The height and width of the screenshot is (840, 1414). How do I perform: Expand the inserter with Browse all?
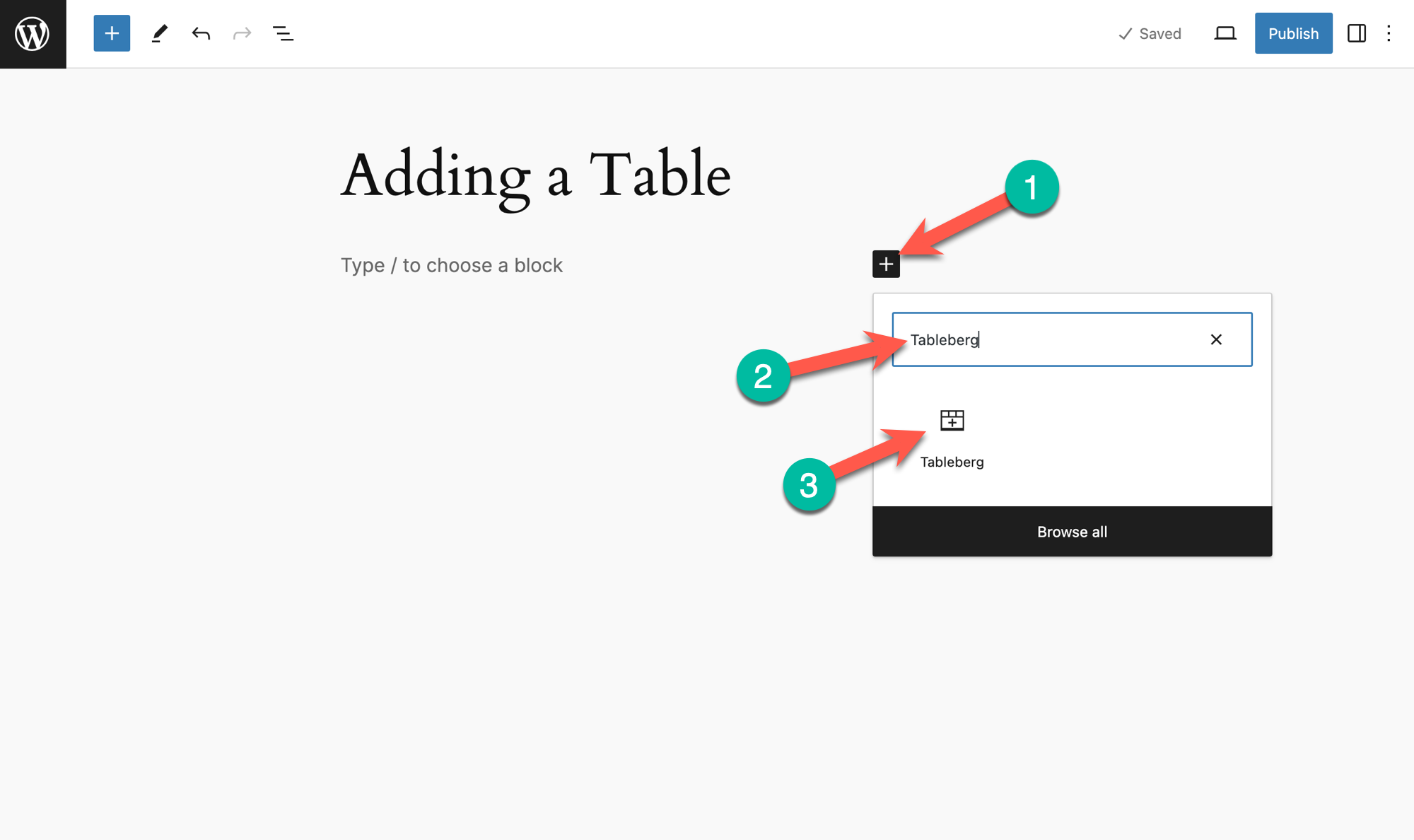[1072, 532]
